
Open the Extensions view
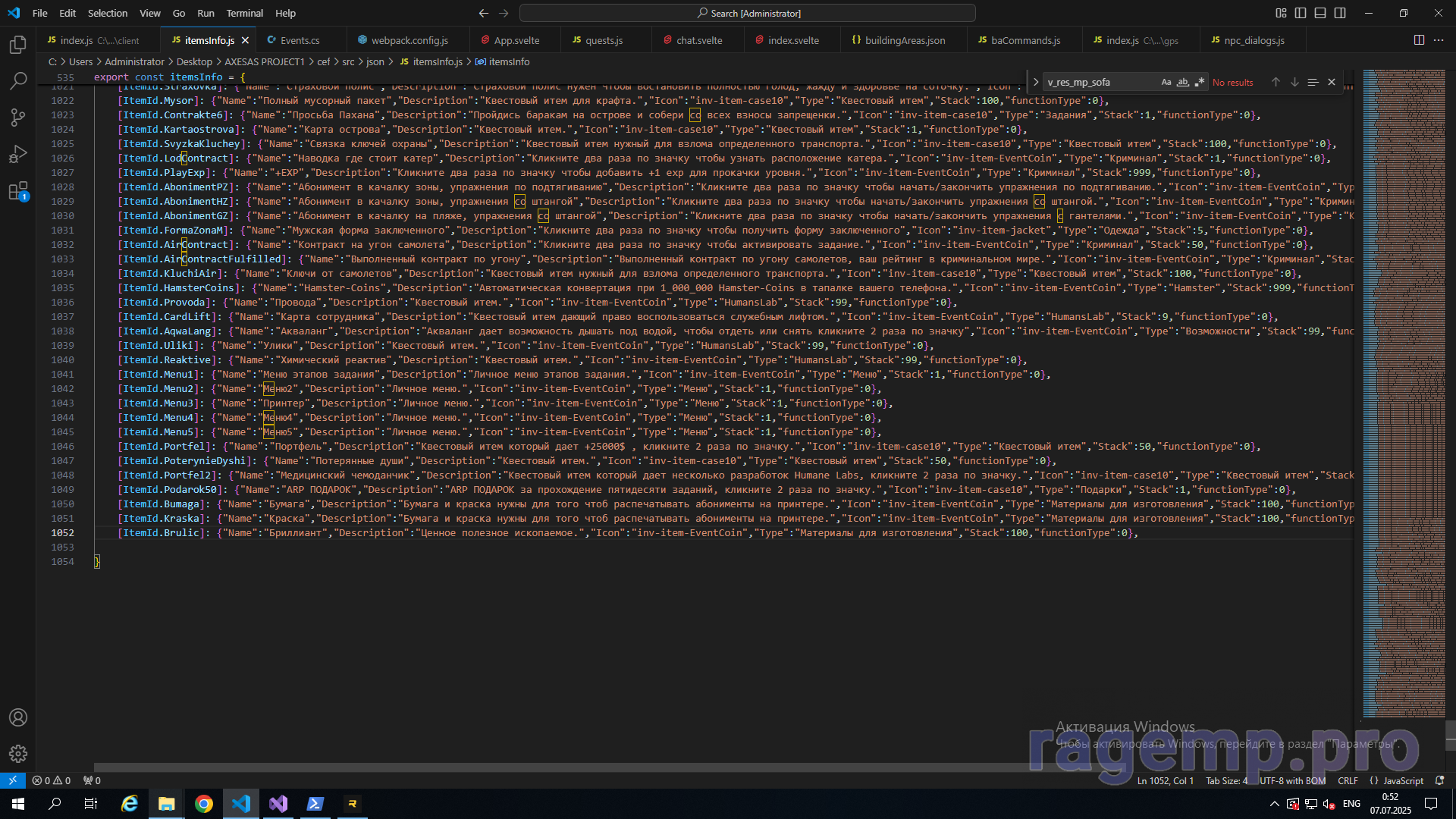[x=18, y=191]
